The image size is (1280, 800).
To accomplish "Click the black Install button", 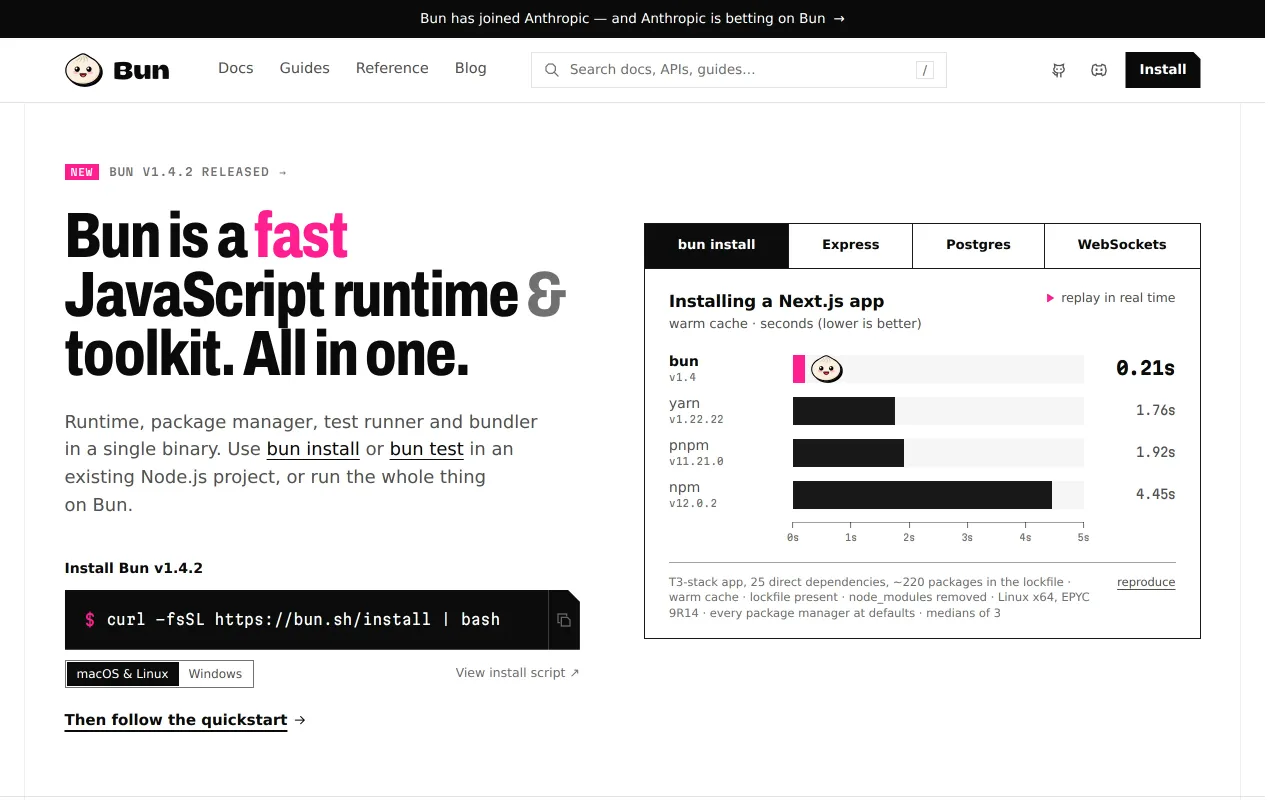I will click(x=1163, y=70).
